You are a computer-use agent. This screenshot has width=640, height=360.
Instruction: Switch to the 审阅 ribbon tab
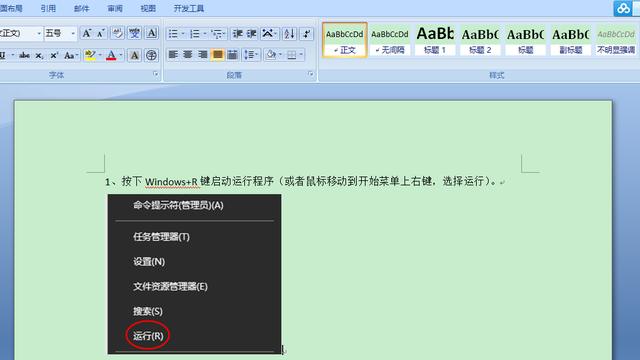[x=115, y=8]
